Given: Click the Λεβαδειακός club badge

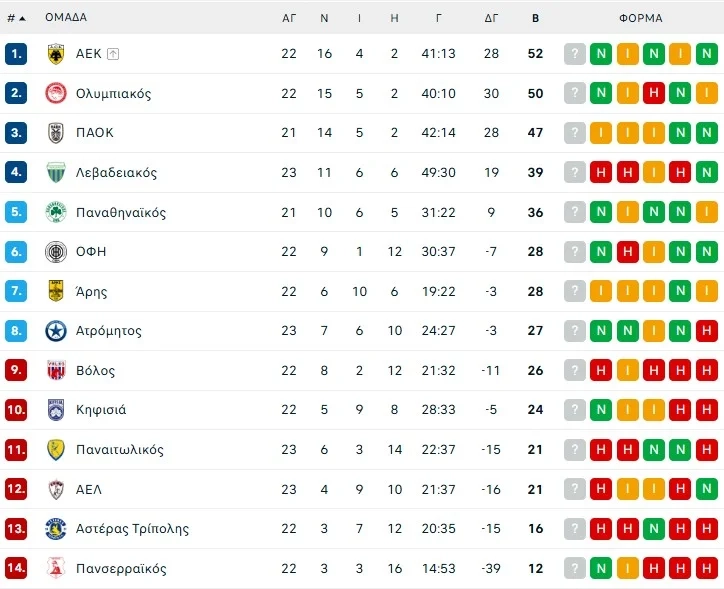Looking at the screenshot, I should 56,173.
